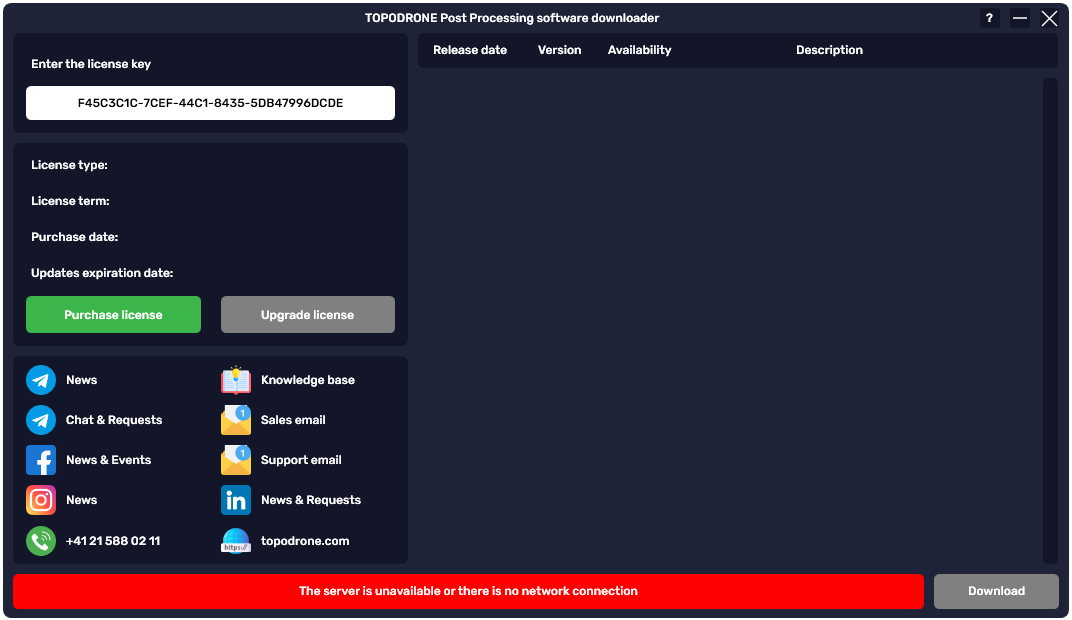The height and width of the screenshot is (620, 1072).
Task: Click the Purchase date label
Action: coord(75,237)
